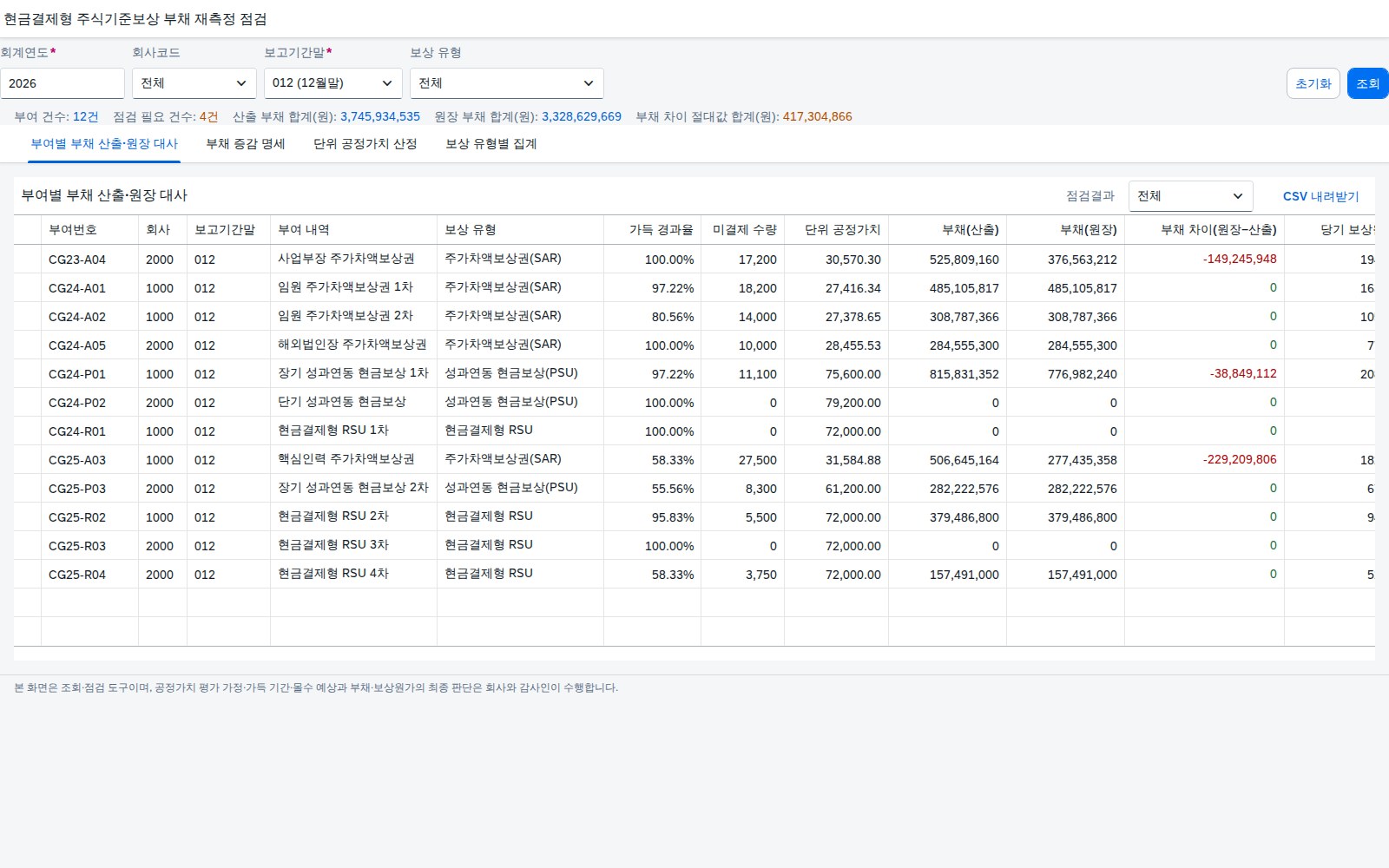1389x868 pixels.
Task: Click the difference value -149,245,948
Action: pos(1240,259)
